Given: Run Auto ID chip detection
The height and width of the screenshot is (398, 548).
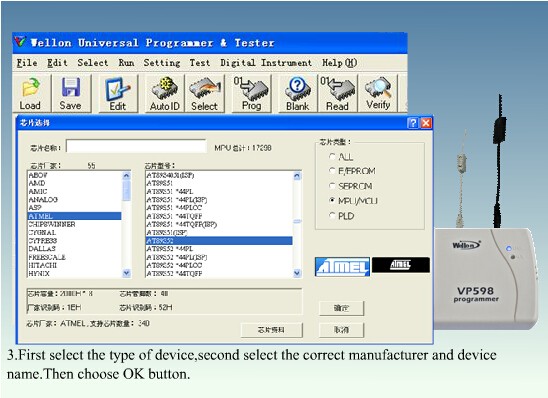Looking at the screenshot, I should [165, 93].
